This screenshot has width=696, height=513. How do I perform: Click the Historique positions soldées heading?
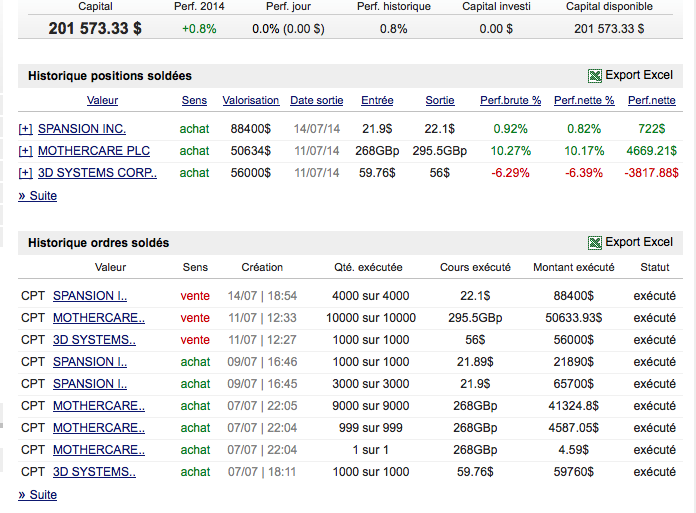pyautogui.click(x=110, y=76)
